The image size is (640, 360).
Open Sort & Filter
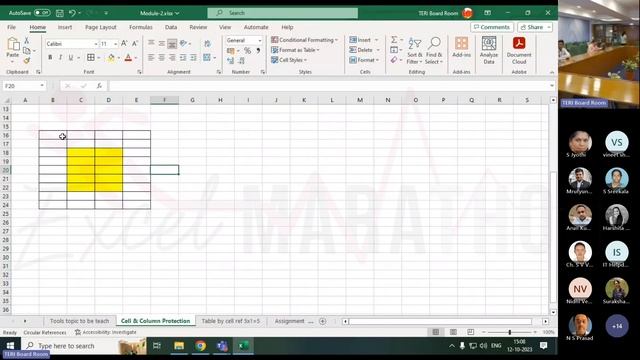[414, 51]
